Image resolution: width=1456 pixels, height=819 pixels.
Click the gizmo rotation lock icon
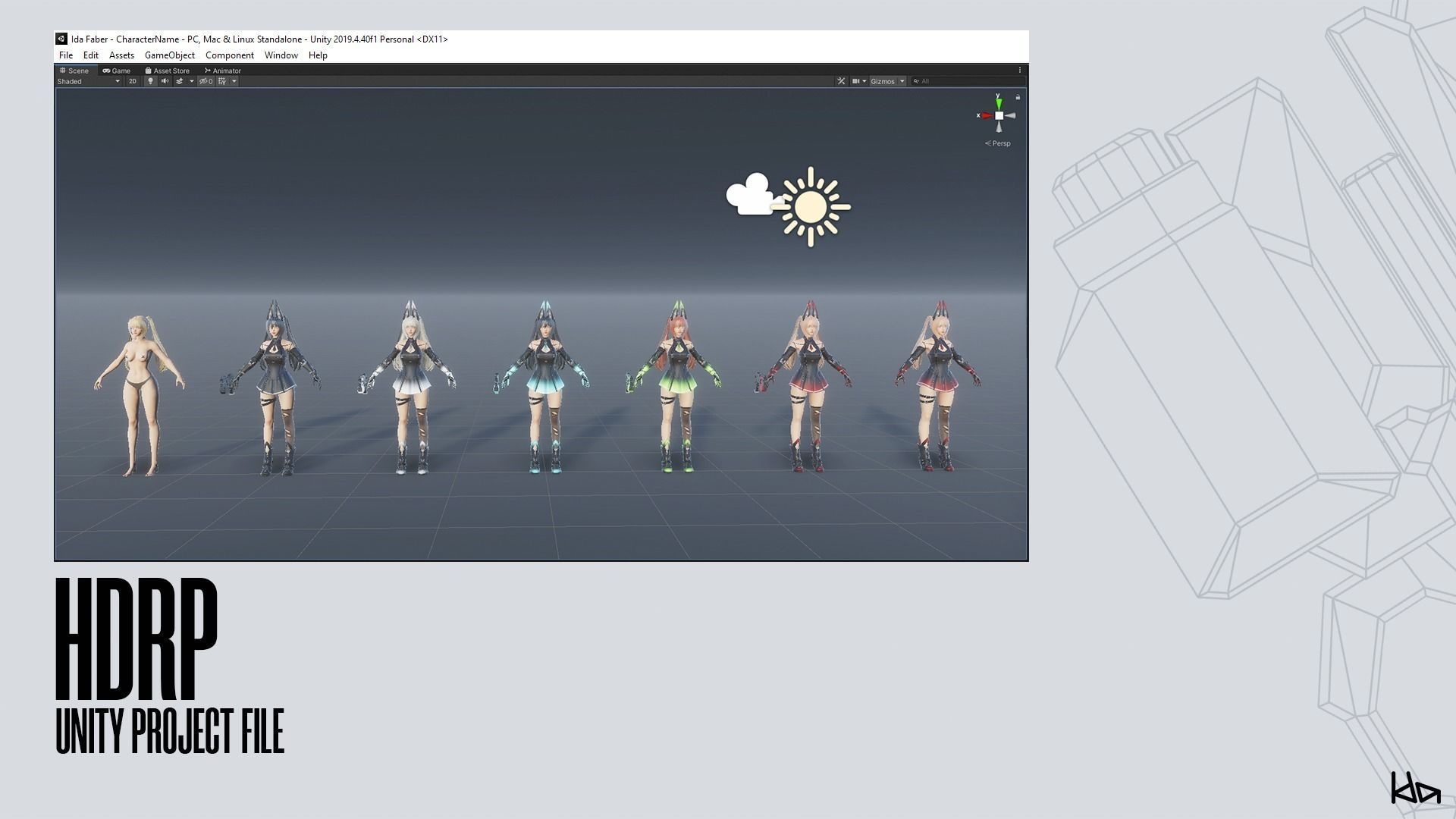pyautogui.click(x=1018, y=97)
